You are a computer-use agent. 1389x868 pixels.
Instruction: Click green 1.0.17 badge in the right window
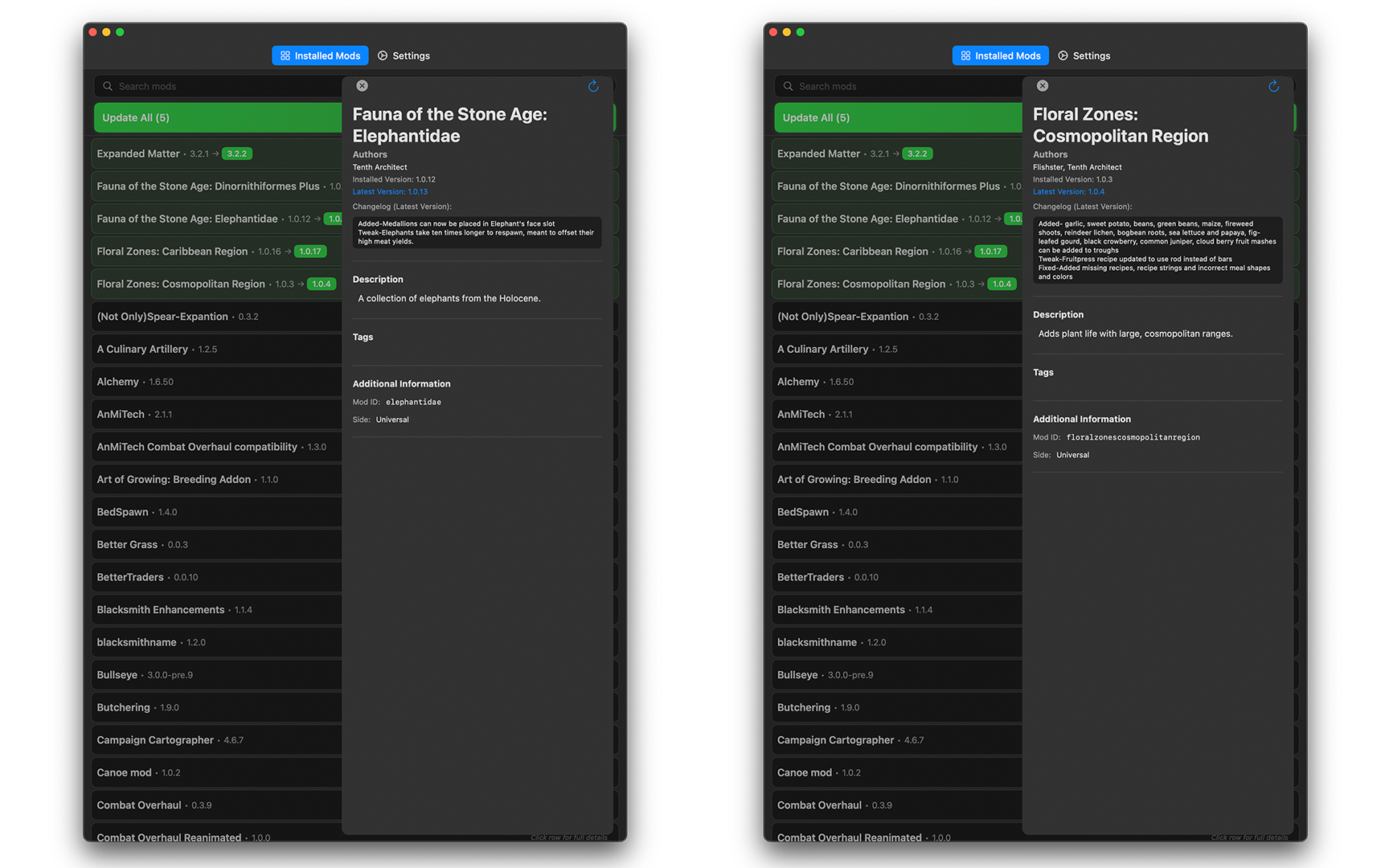click(990, 252)
